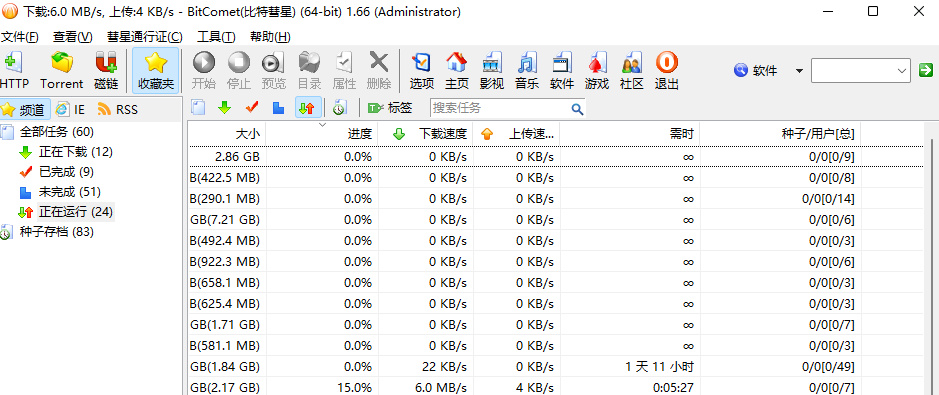Open the 查看(V) menu
Screen dimensions: 939x395
point(72,37)
